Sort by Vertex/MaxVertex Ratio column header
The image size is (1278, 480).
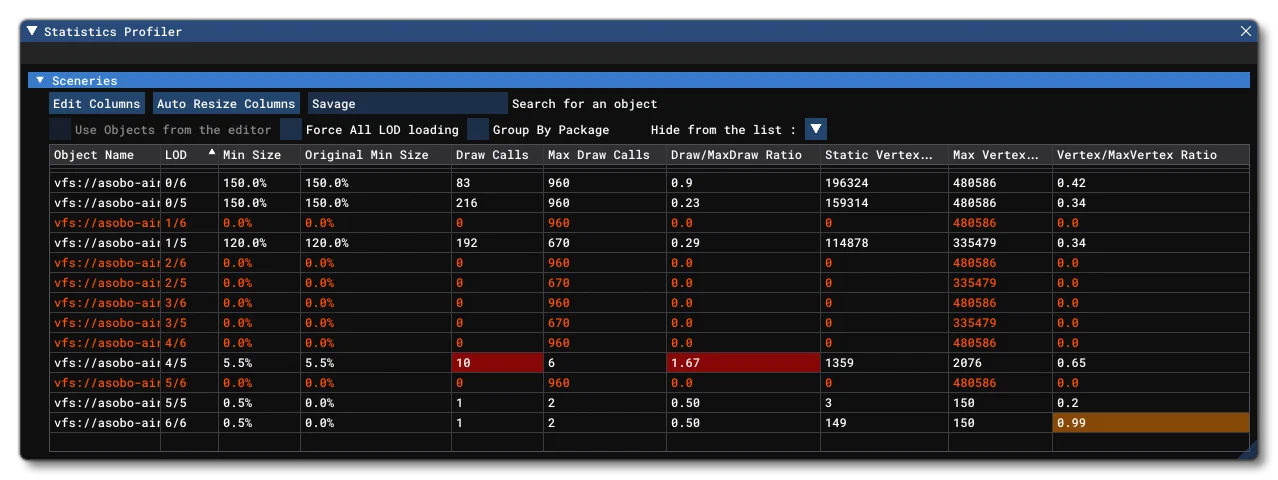point(1151,155)
